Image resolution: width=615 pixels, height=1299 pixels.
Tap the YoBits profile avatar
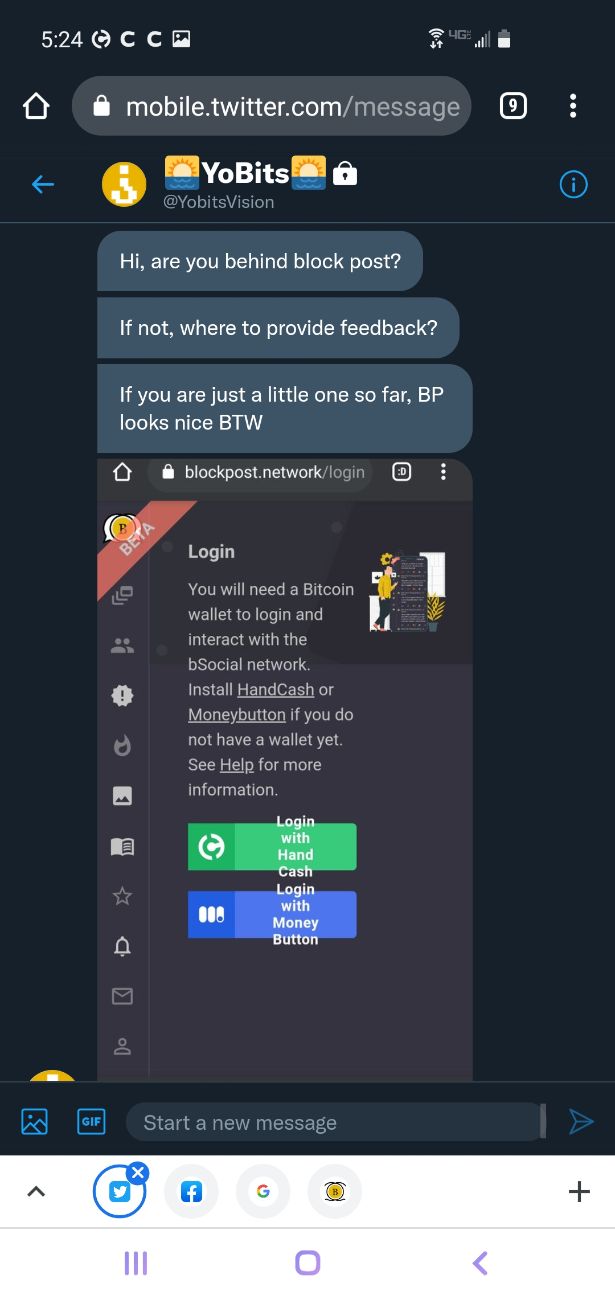click(x=125, y=185)
